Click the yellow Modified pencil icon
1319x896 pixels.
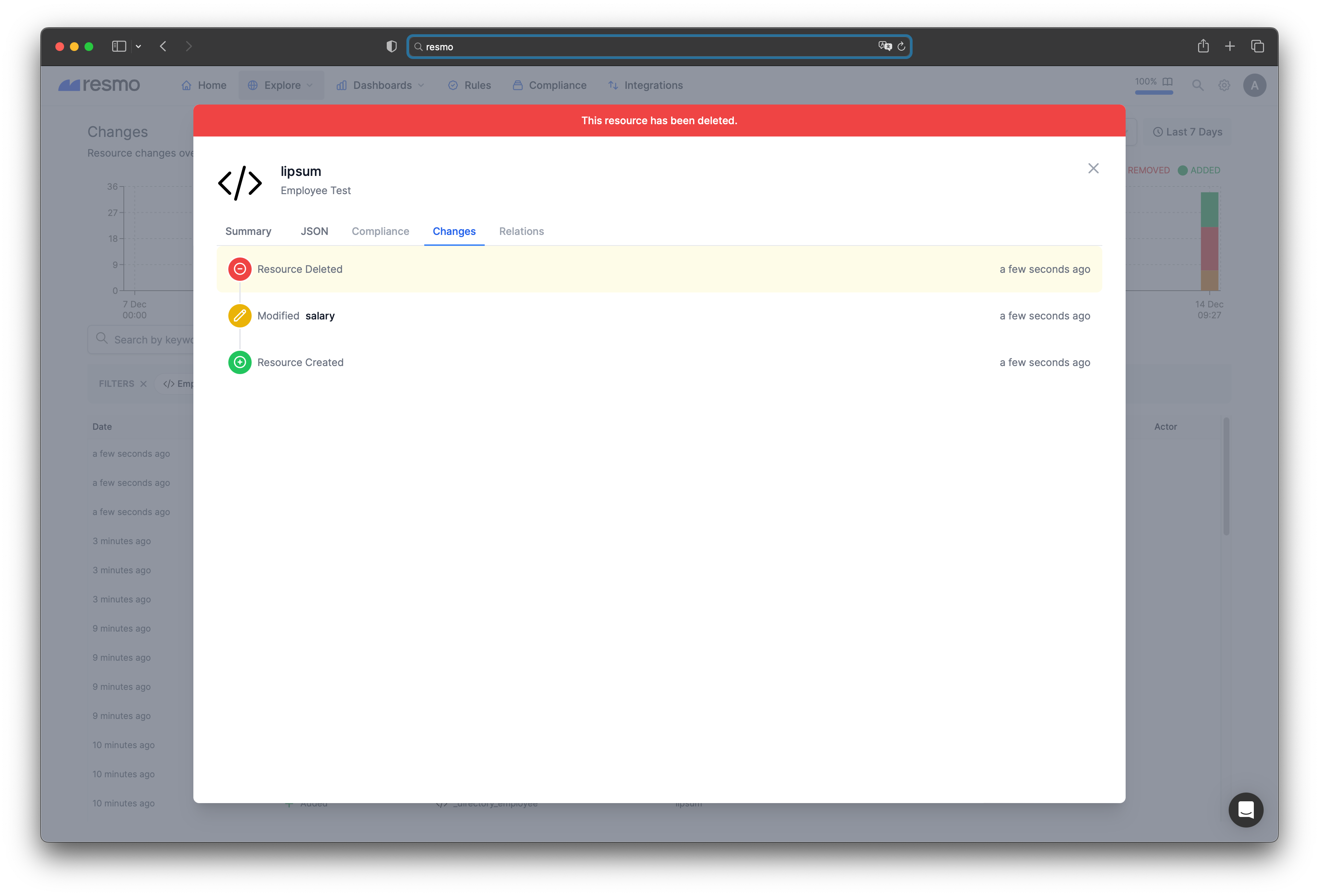coord(240,316)
